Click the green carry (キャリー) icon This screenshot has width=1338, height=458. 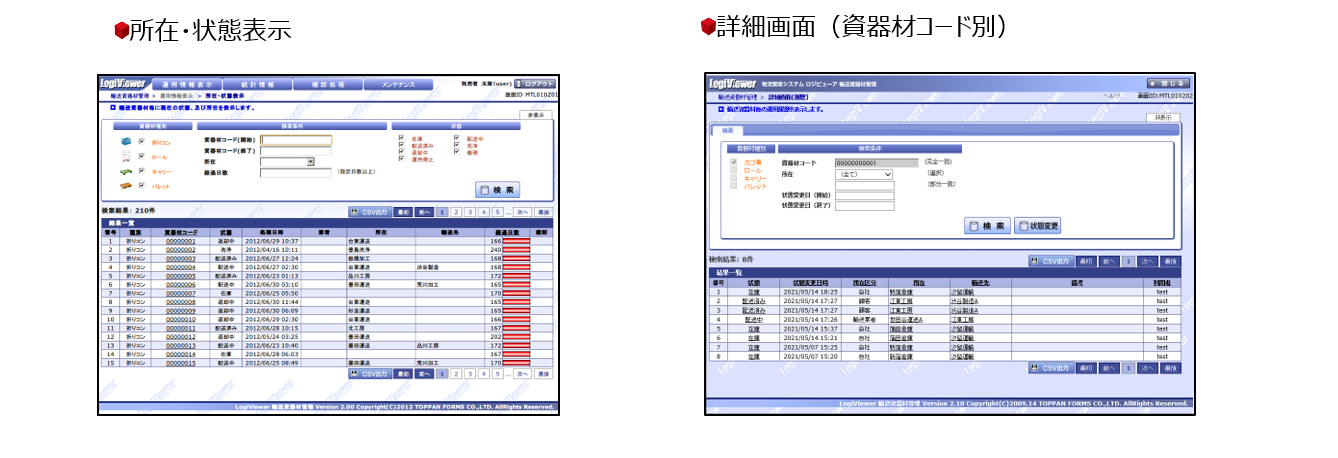(x=125, y=172)
